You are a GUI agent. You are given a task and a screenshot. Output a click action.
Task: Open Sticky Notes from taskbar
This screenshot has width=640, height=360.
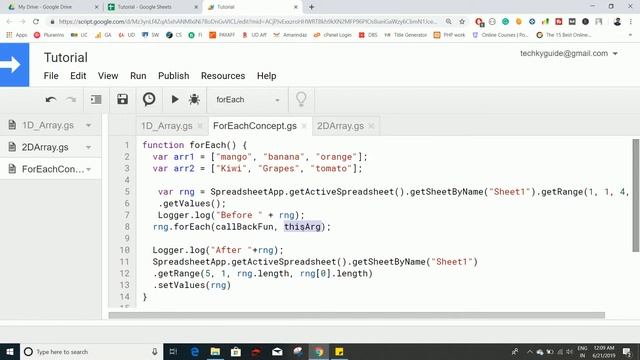click(x=339, y=352)
